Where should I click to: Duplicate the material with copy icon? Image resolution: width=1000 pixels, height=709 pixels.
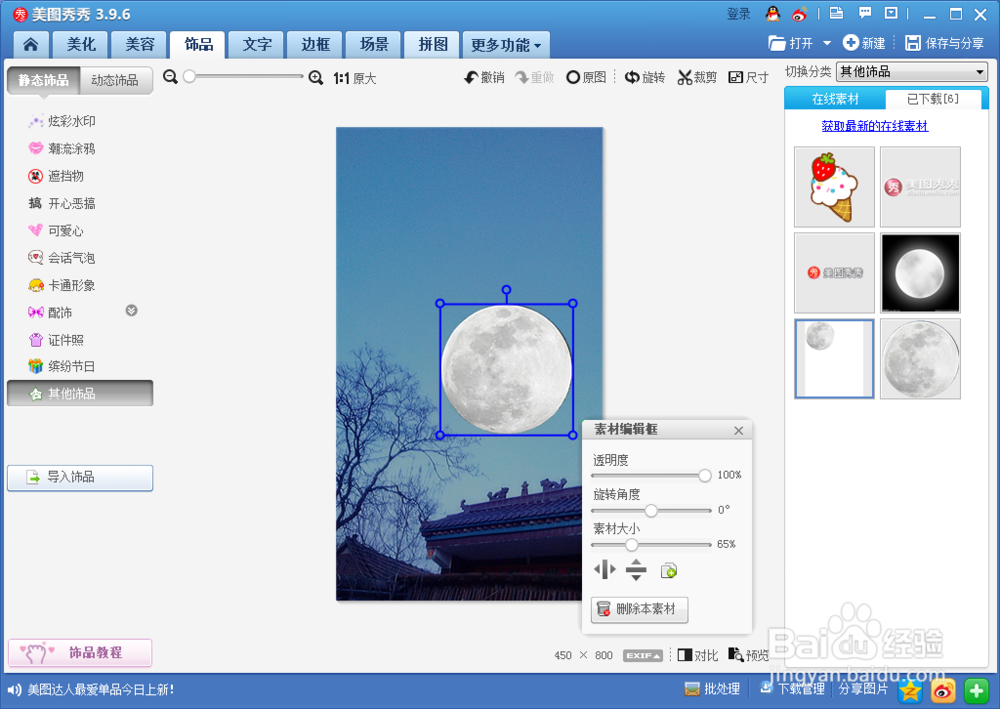pos(668,570)
